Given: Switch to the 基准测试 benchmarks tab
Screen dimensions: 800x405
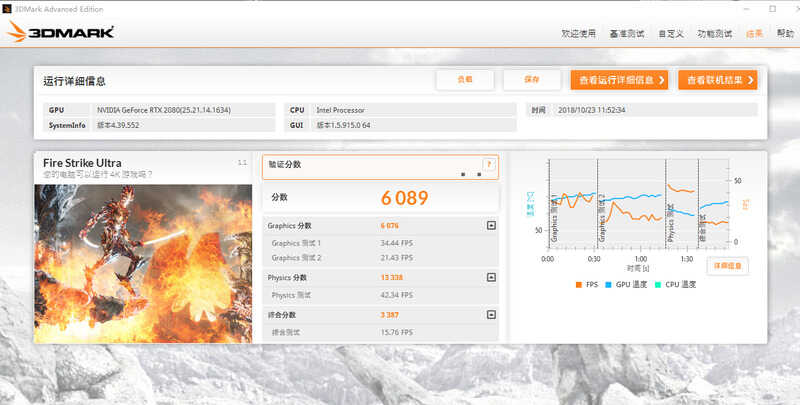Looking at the screenshot, I should pos(627,34).
